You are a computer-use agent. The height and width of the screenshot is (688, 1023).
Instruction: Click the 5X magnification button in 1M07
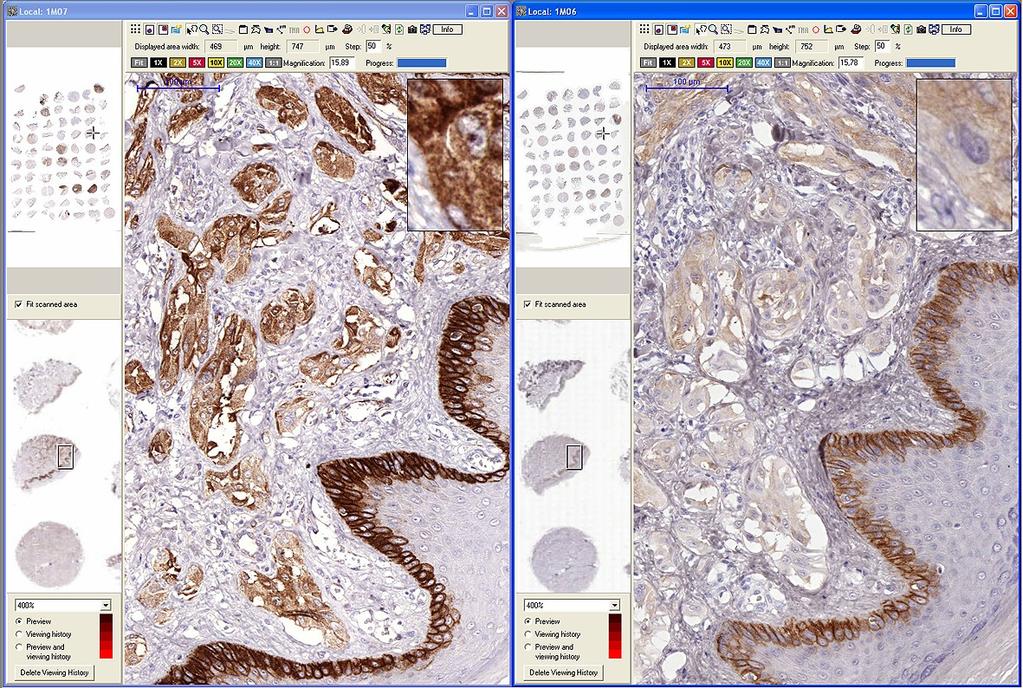[x=196, y=63]
